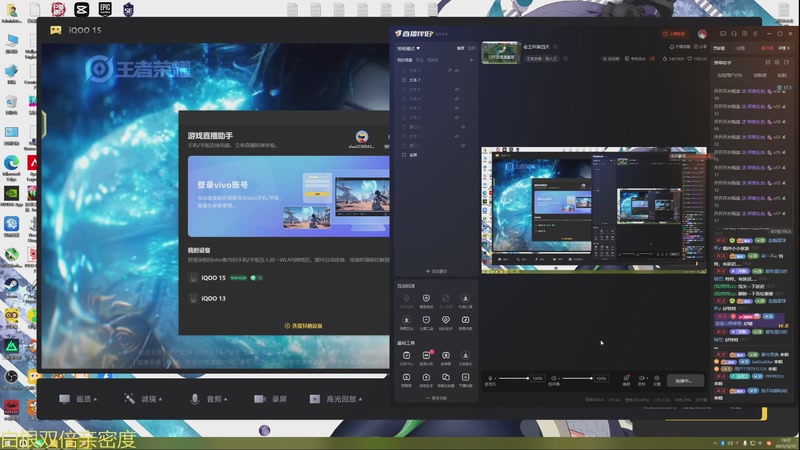Toggle visibility of 窗口 1 source

pos(463,145)
